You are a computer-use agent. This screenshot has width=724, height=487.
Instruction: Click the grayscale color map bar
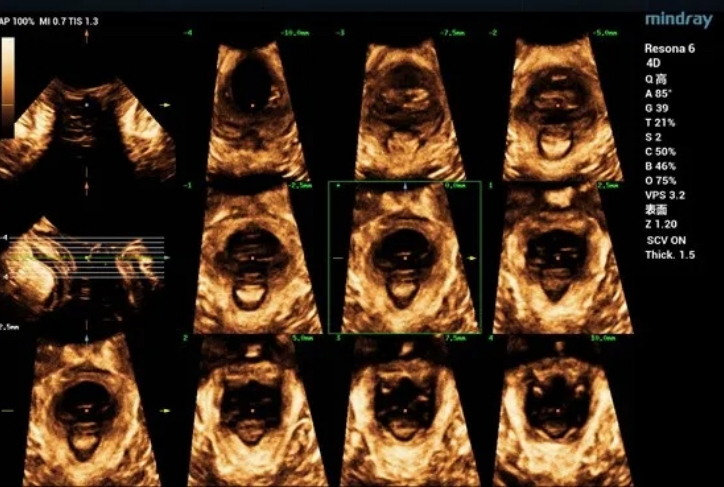pyautogui.click(x=8, y=87)
